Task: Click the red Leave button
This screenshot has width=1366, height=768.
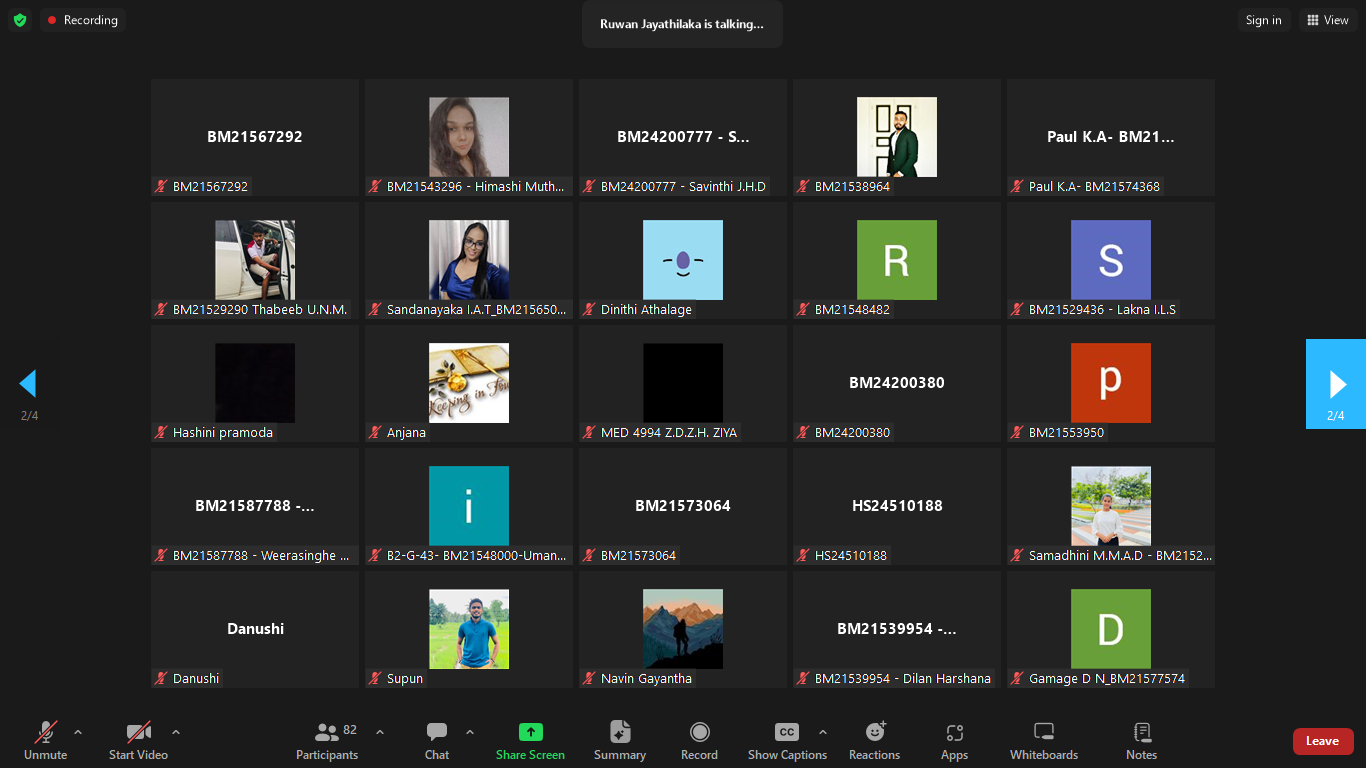Action: [x=1322, y=741]
